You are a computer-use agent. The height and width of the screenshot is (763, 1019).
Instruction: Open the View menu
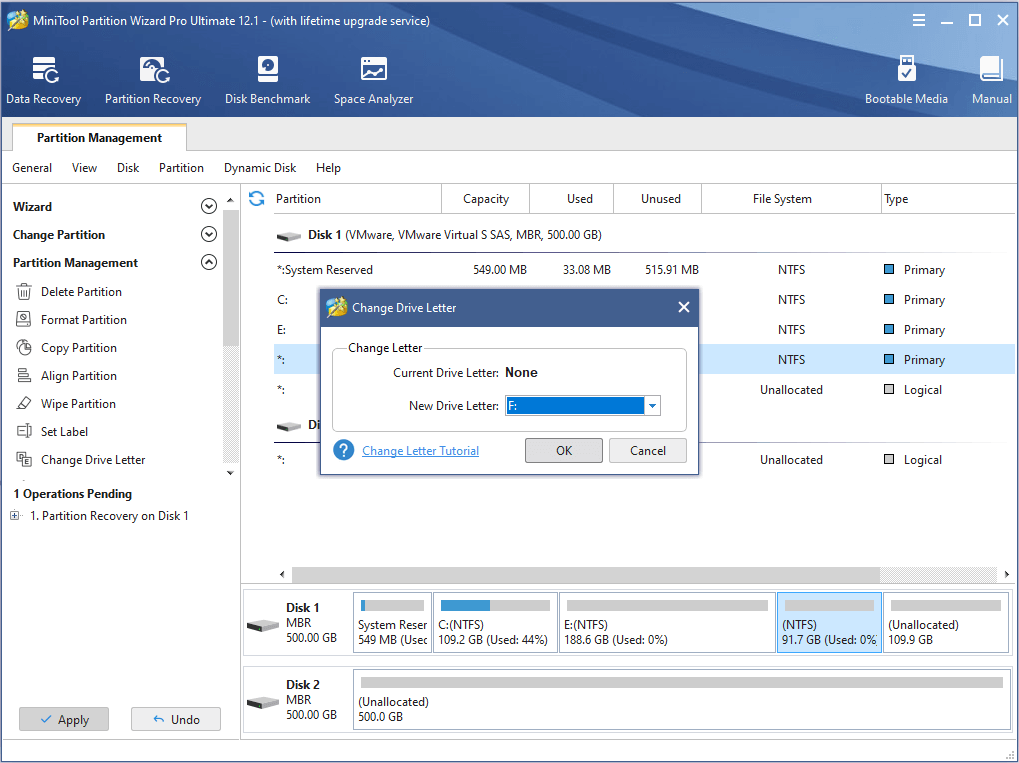click(84, 168)
